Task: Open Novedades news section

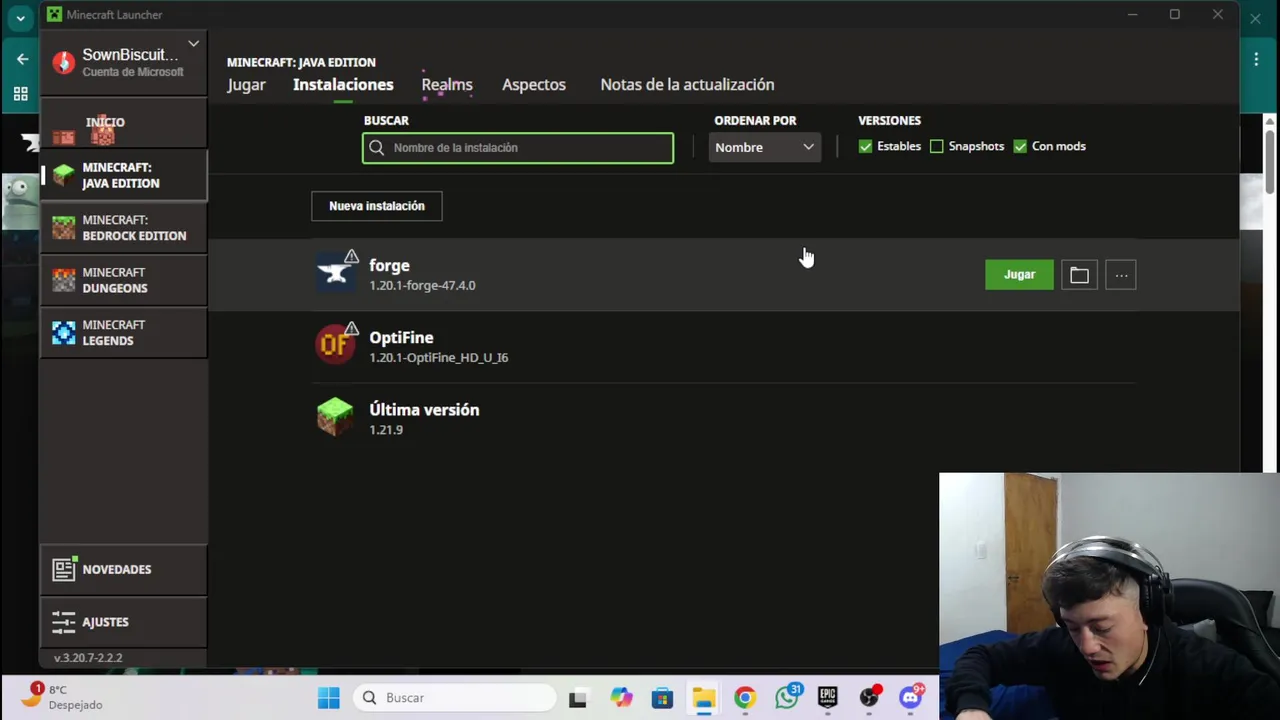Action: tap(124, 569)
